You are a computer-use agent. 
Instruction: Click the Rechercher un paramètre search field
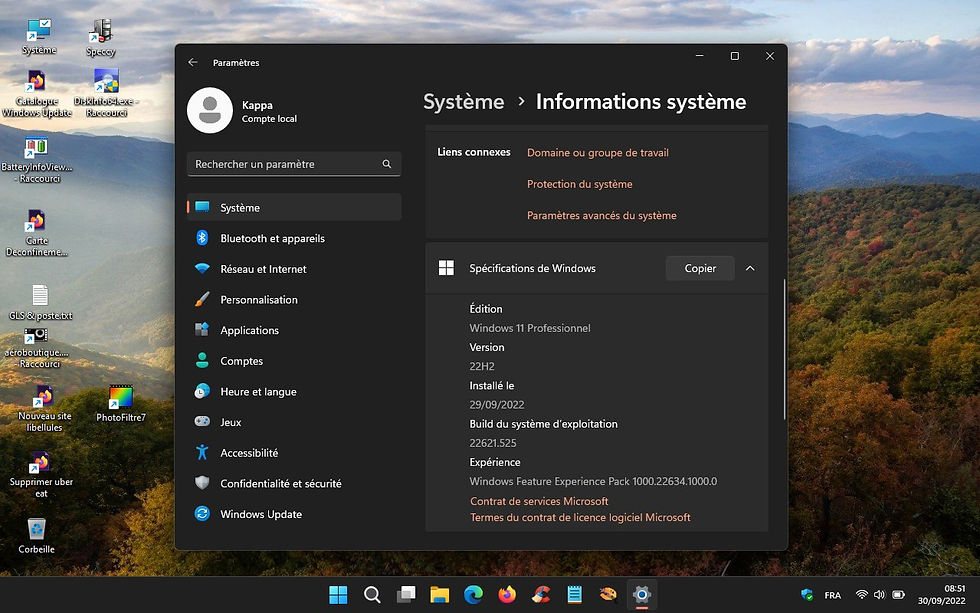tap(294, 164)
